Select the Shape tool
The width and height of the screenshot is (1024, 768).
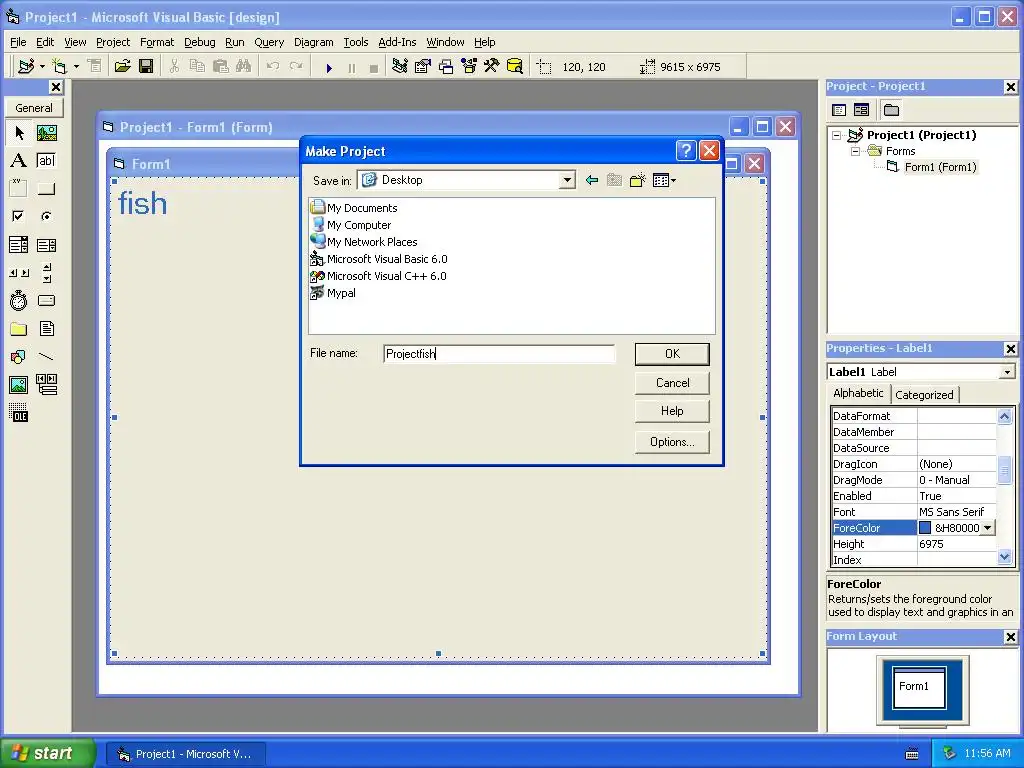[19, 357]
